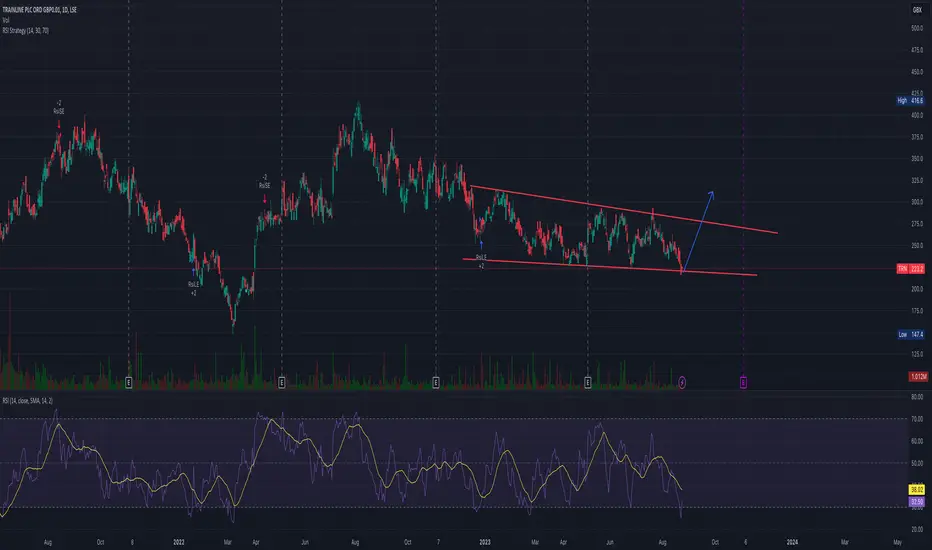
Task: Click the 60.00 level on the RSI scale
Action: pos(917,441)
